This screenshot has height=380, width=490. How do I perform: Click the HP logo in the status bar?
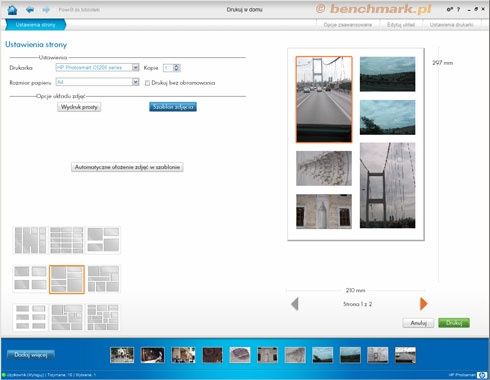(482, 375)
